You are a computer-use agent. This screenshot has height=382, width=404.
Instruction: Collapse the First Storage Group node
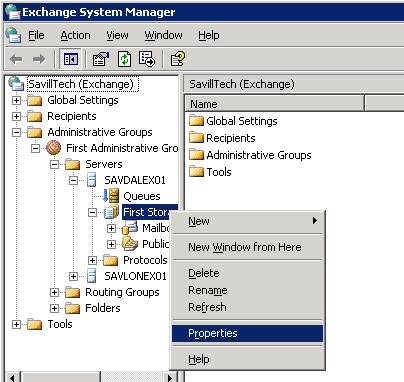point(92,212)
